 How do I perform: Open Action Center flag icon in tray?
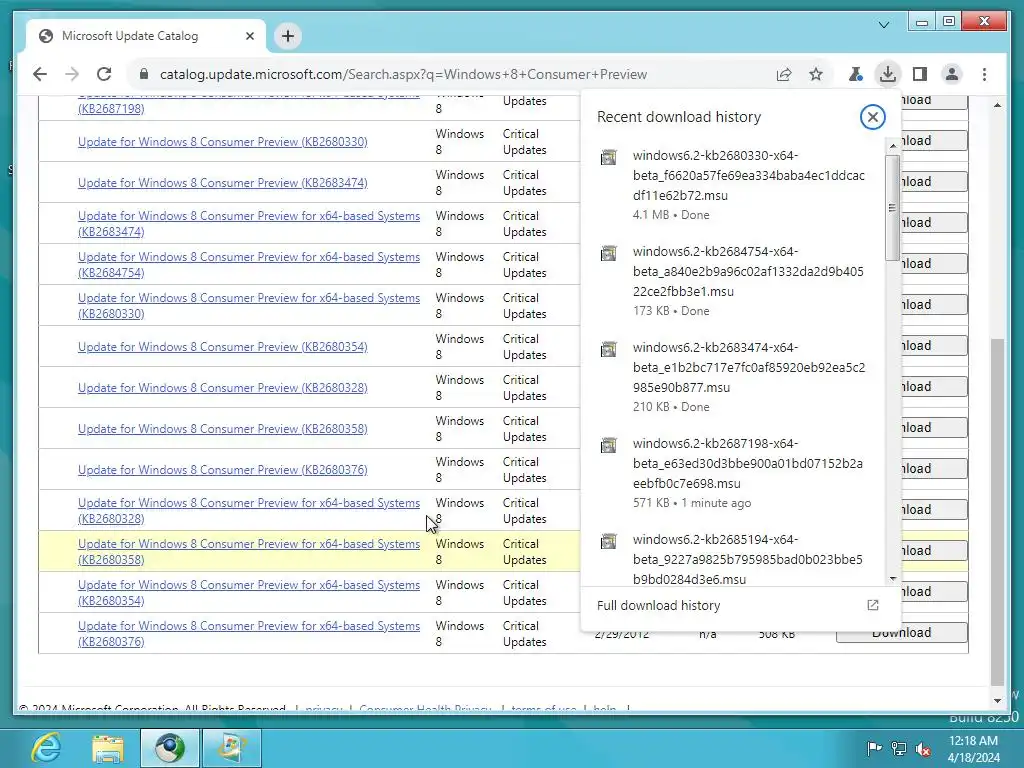pyautogui.click(x=874, y=748)
